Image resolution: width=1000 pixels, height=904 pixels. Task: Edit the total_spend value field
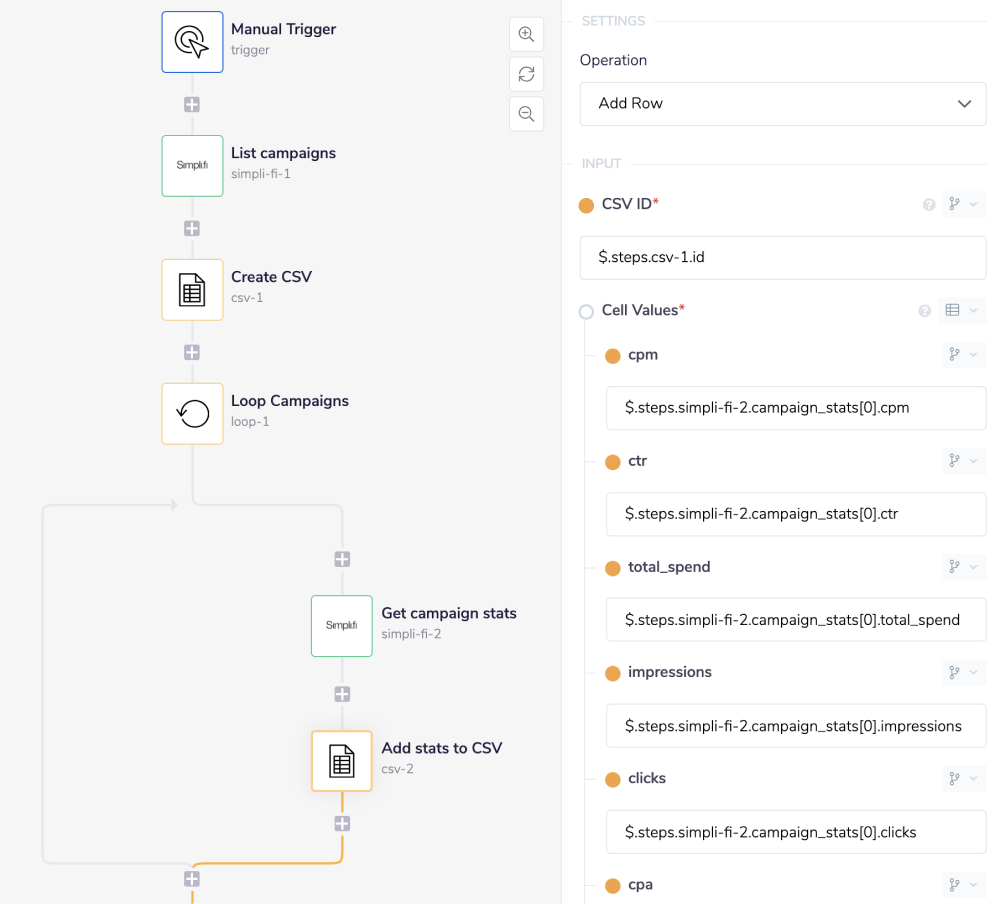click(x=796, y=620)
